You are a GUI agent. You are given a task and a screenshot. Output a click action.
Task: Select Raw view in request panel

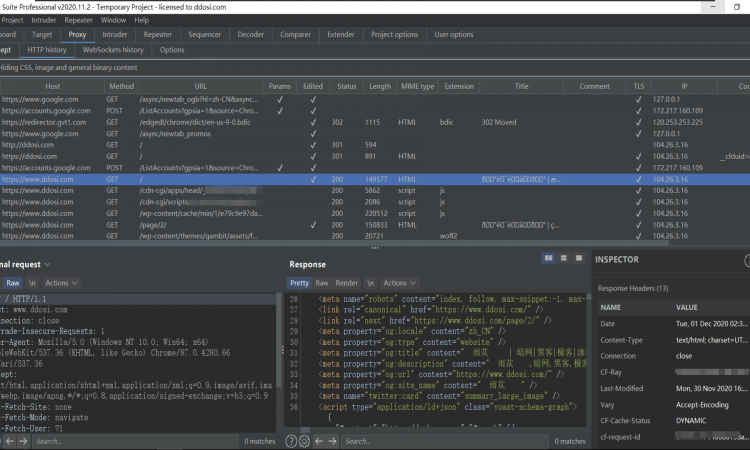point(13,283)
